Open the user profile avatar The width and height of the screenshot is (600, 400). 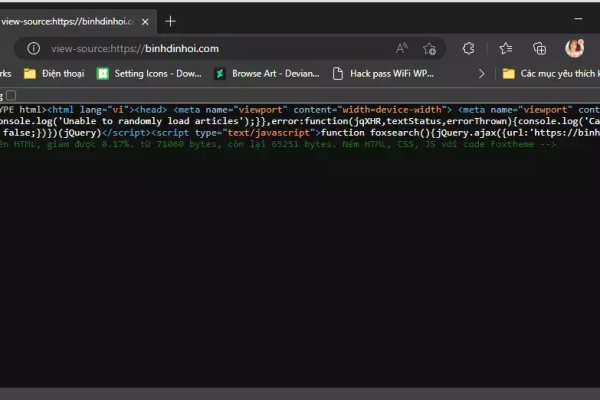pos(575,48)
